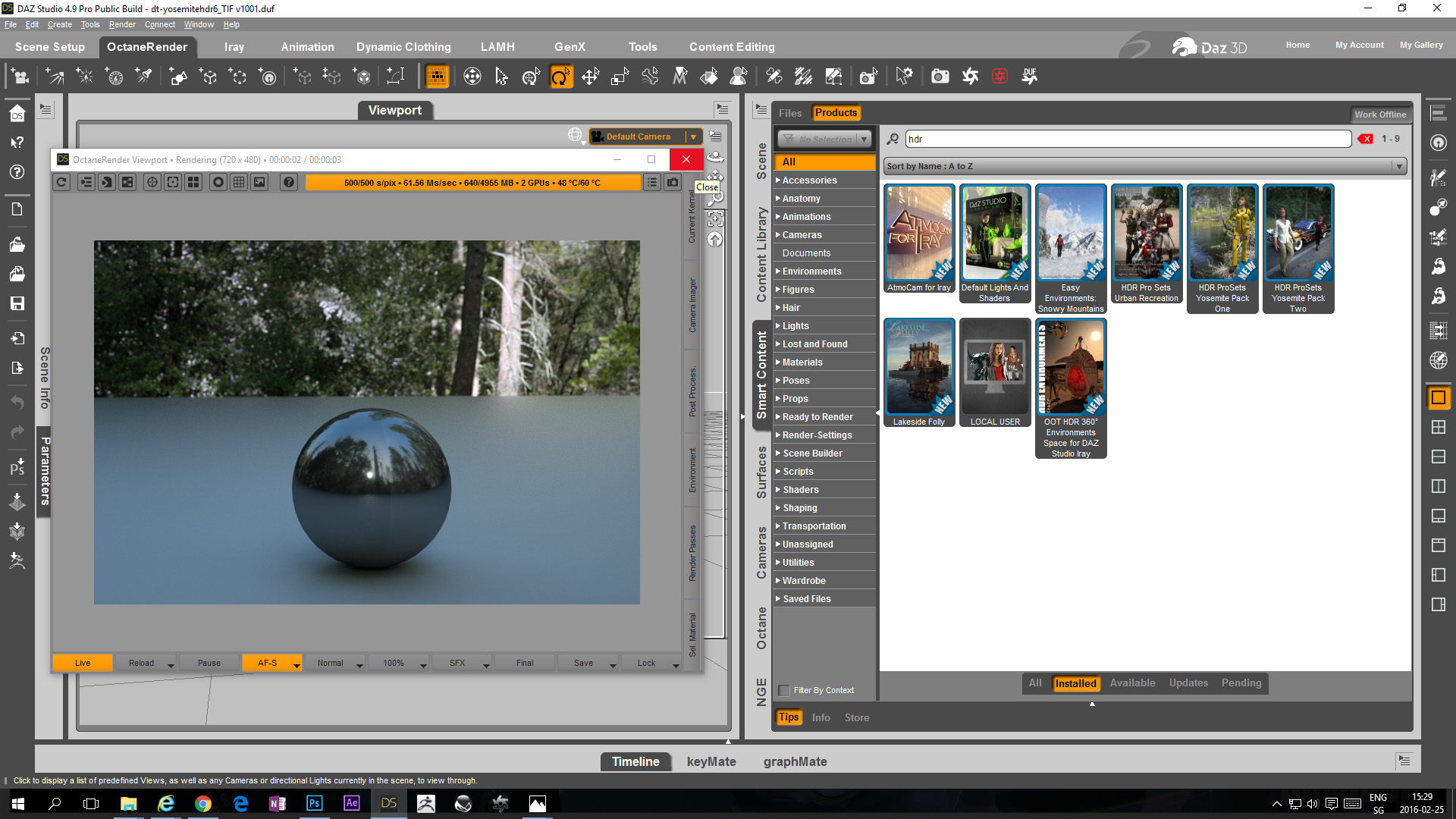
Task: Click camera snapshot icon in Octane viewport
Action: (x=673, y=182)
